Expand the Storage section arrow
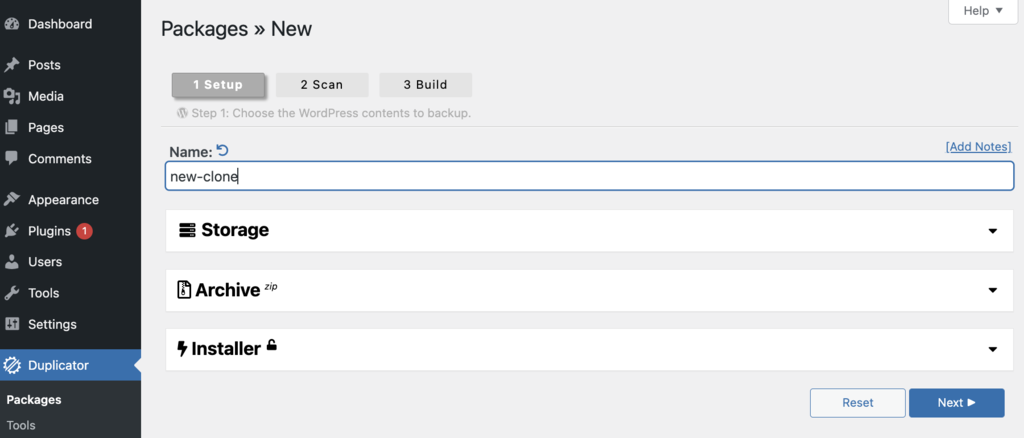The image size is (1024, 438). 992,231
